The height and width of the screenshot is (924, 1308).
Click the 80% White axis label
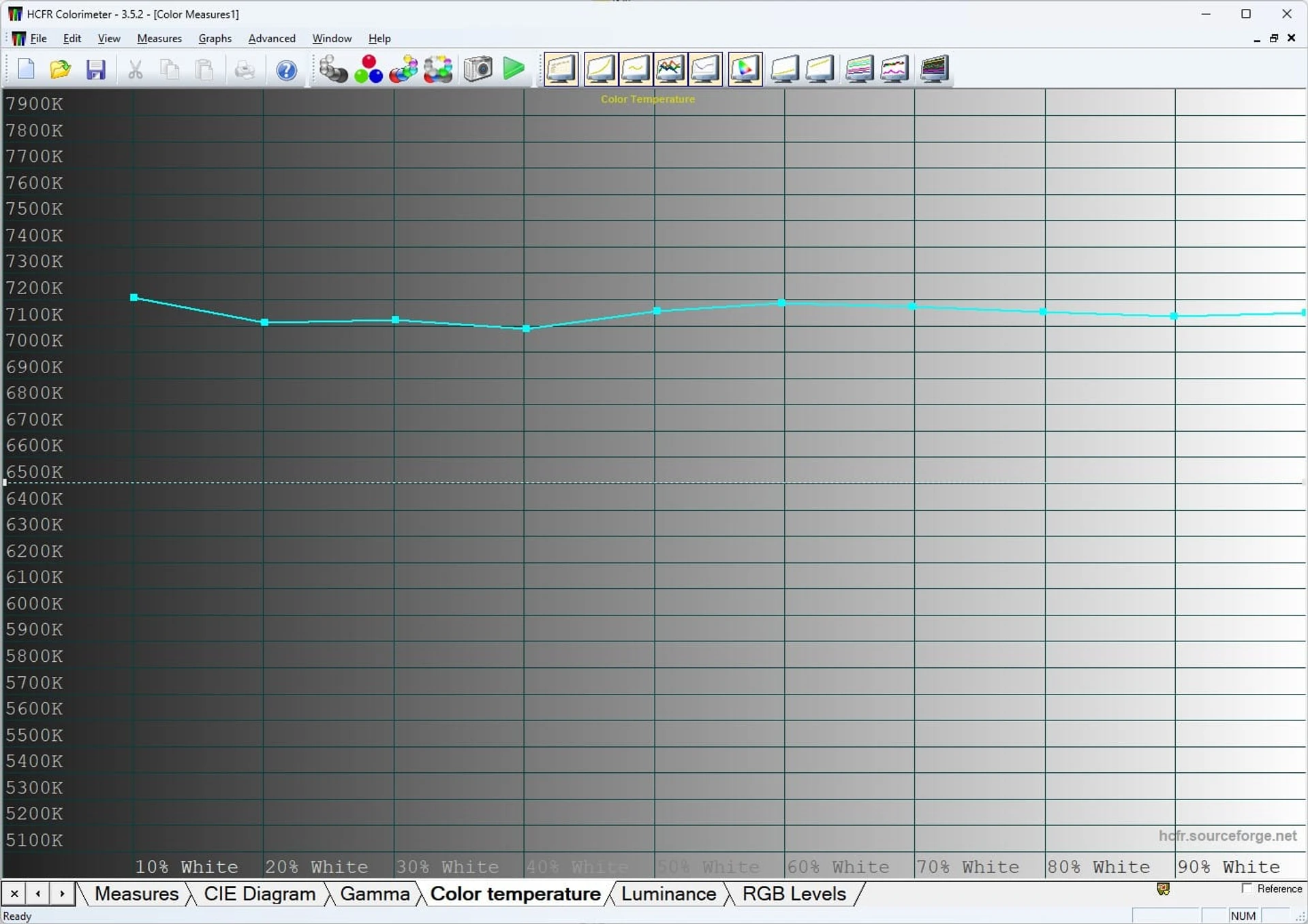1098,867
